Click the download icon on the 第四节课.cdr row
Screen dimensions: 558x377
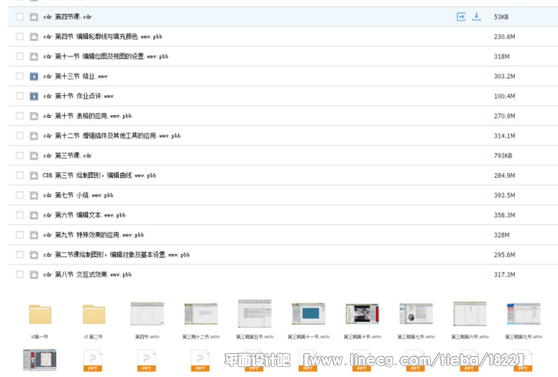click(476, 17)
